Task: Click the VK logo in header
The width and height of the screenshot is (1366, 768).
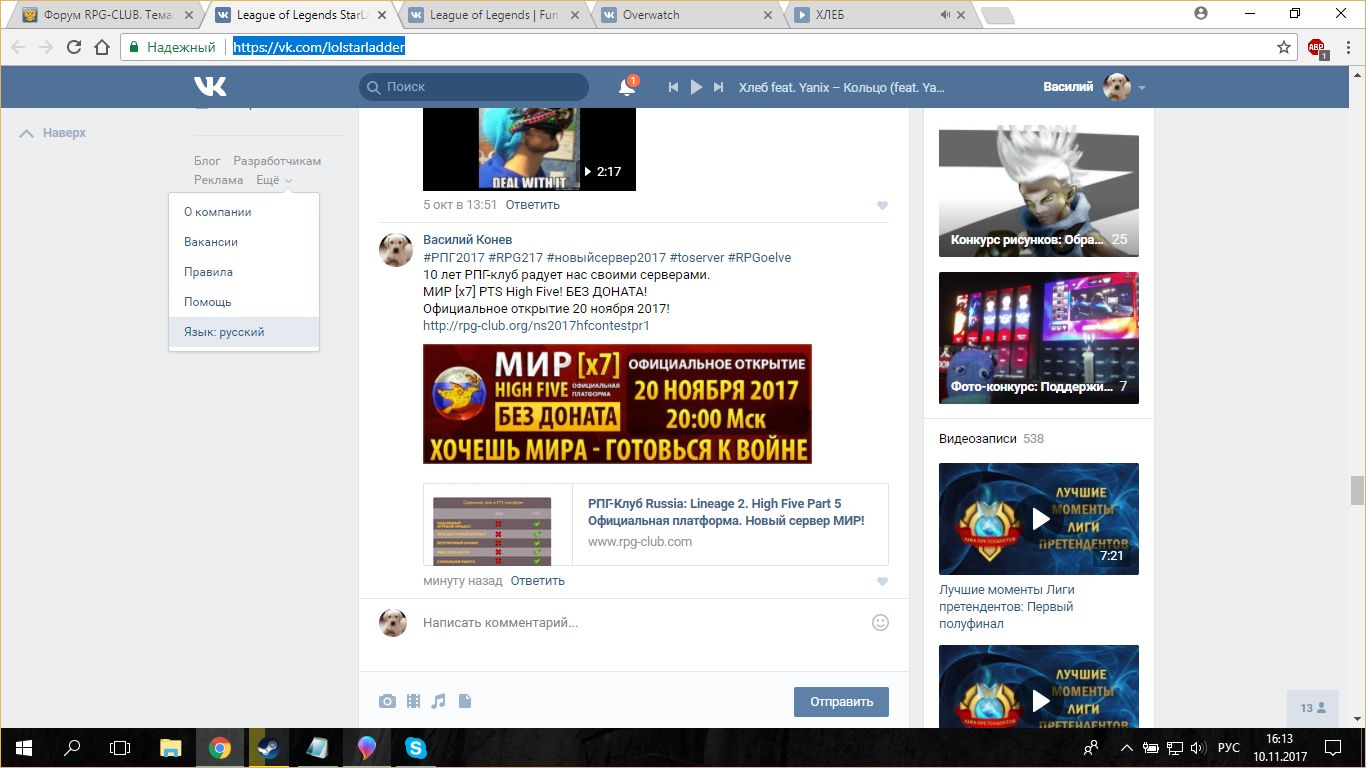Action: pyautogui.click(x=210, y=87)
